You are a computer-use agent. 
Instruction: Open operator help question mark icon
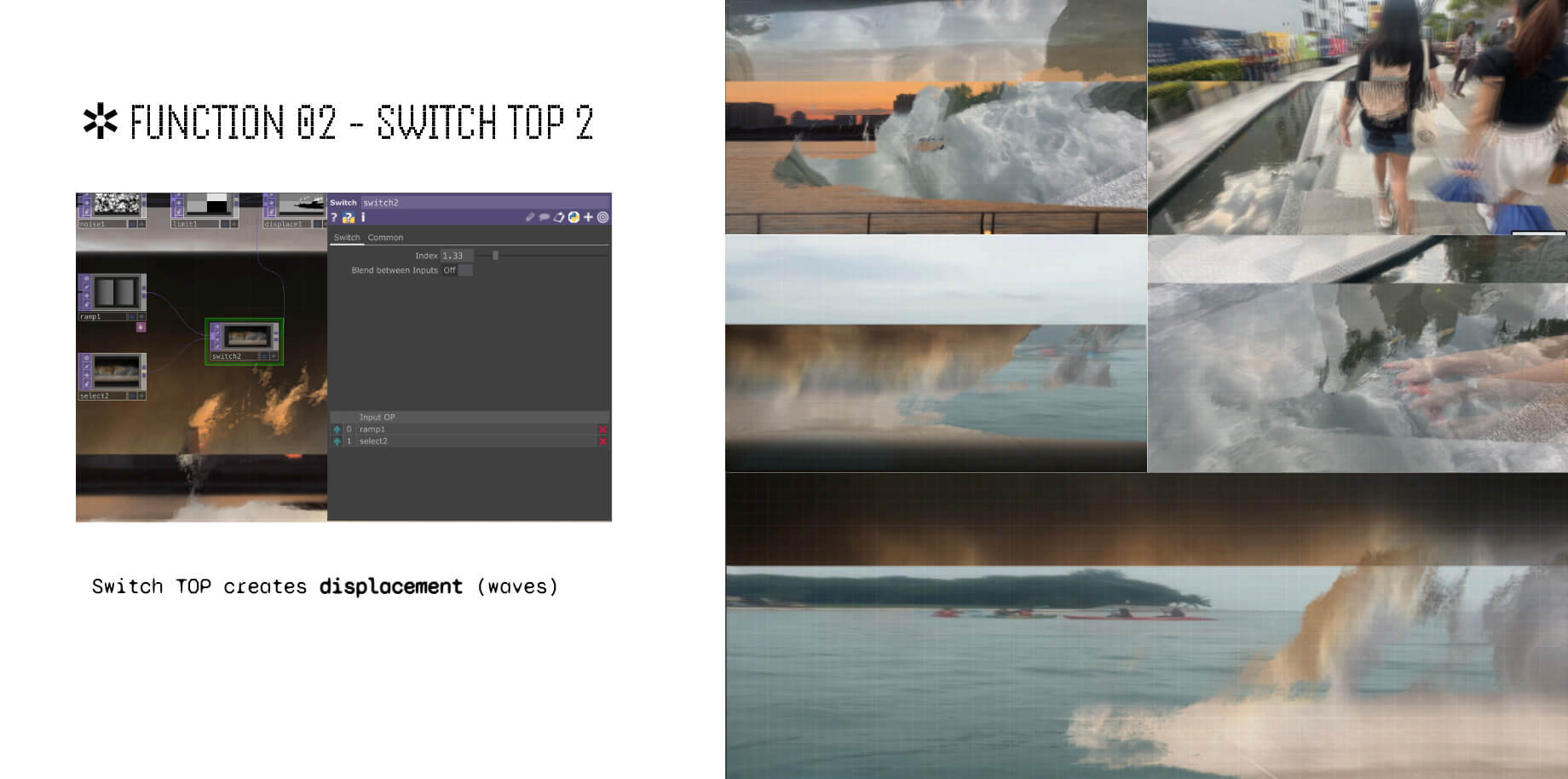[x=334, y=218]
